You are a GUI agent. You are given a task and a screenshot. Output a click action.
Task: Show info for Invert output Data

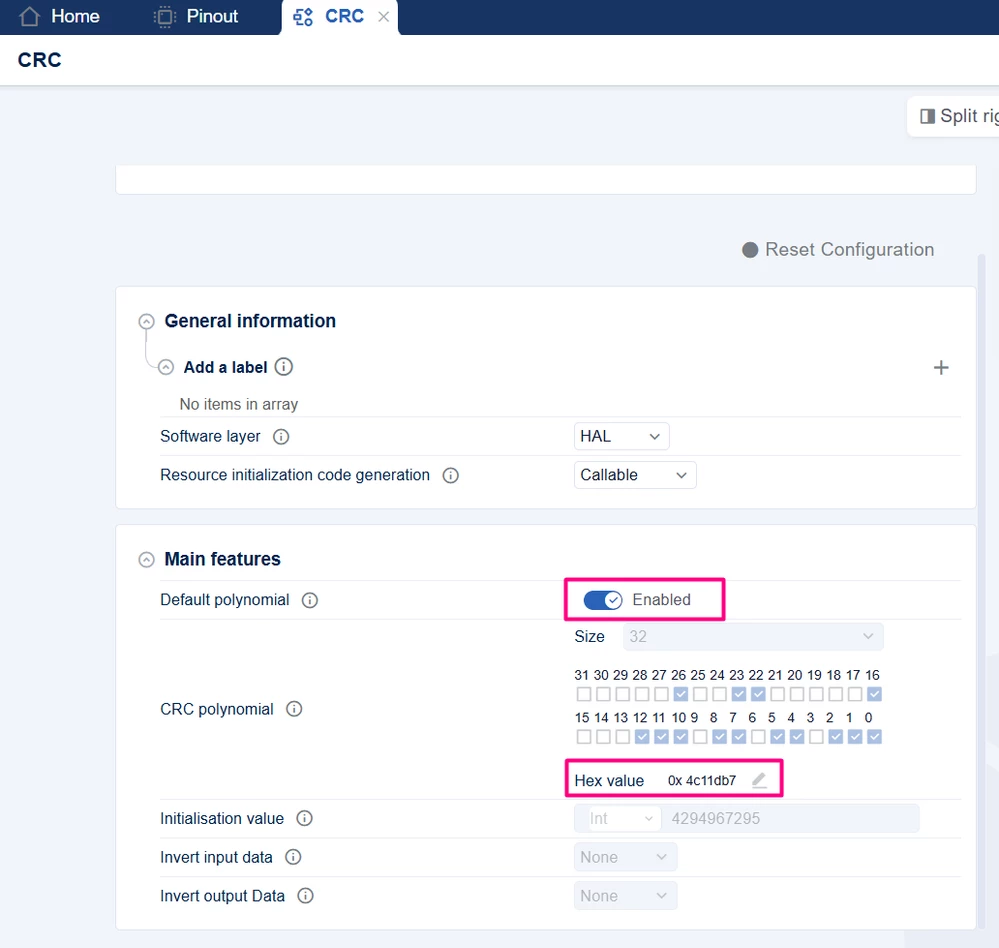306,896
